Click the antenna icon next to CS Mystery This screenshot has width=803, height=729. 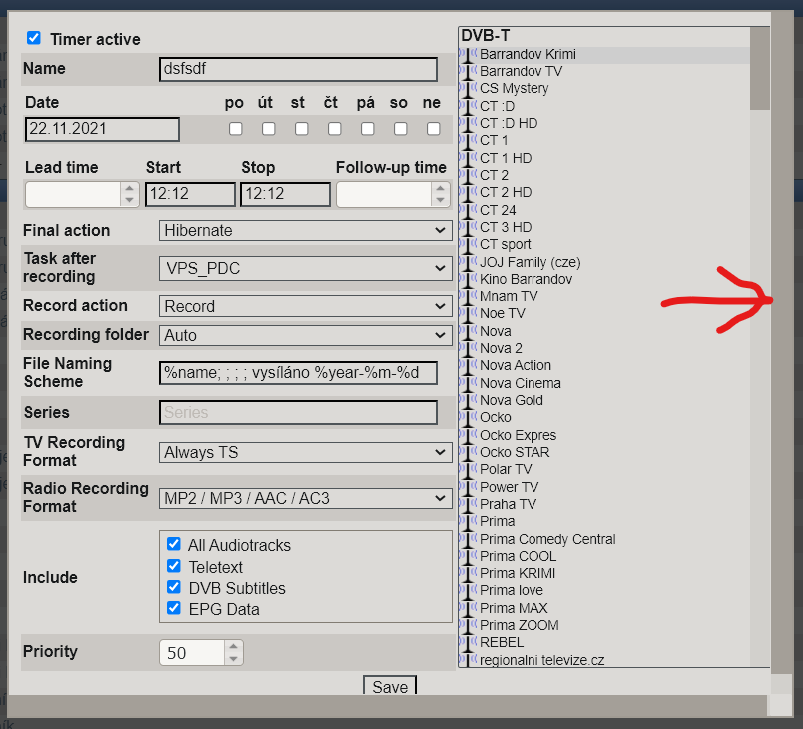468,88
